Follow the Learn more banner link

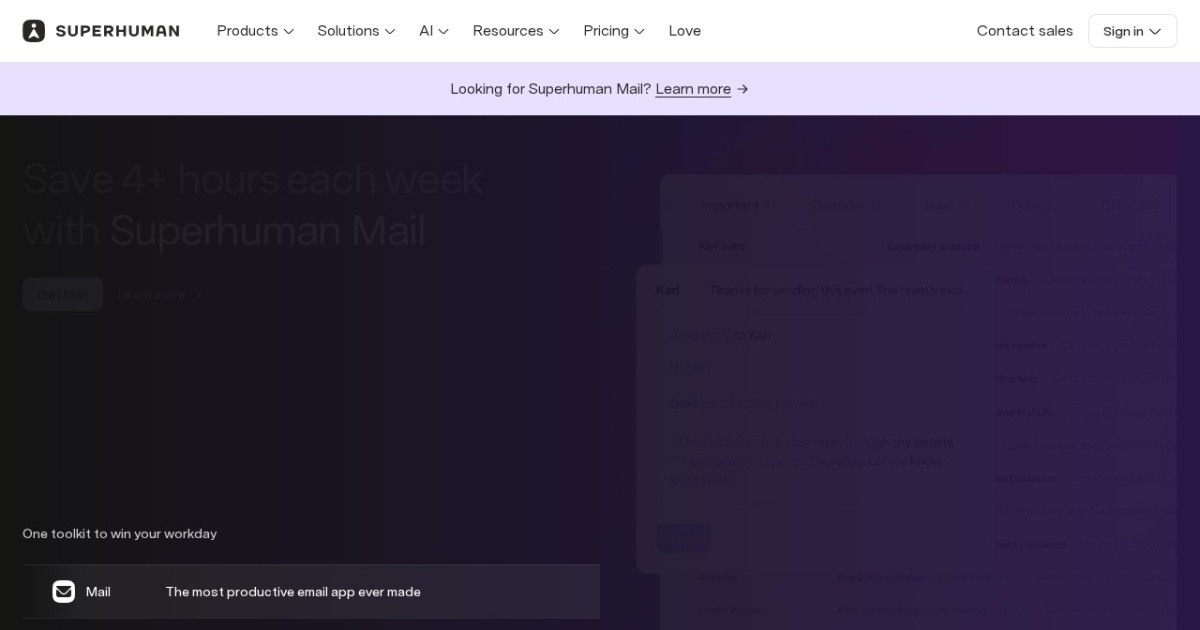coord(693,89)
